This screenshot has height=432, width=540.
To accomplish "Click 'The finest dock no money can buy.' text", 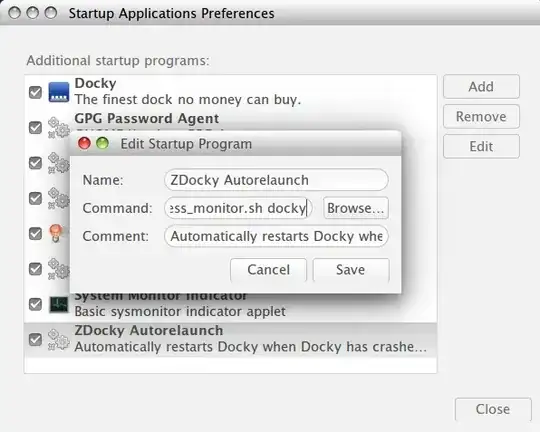I will point(188,100).
